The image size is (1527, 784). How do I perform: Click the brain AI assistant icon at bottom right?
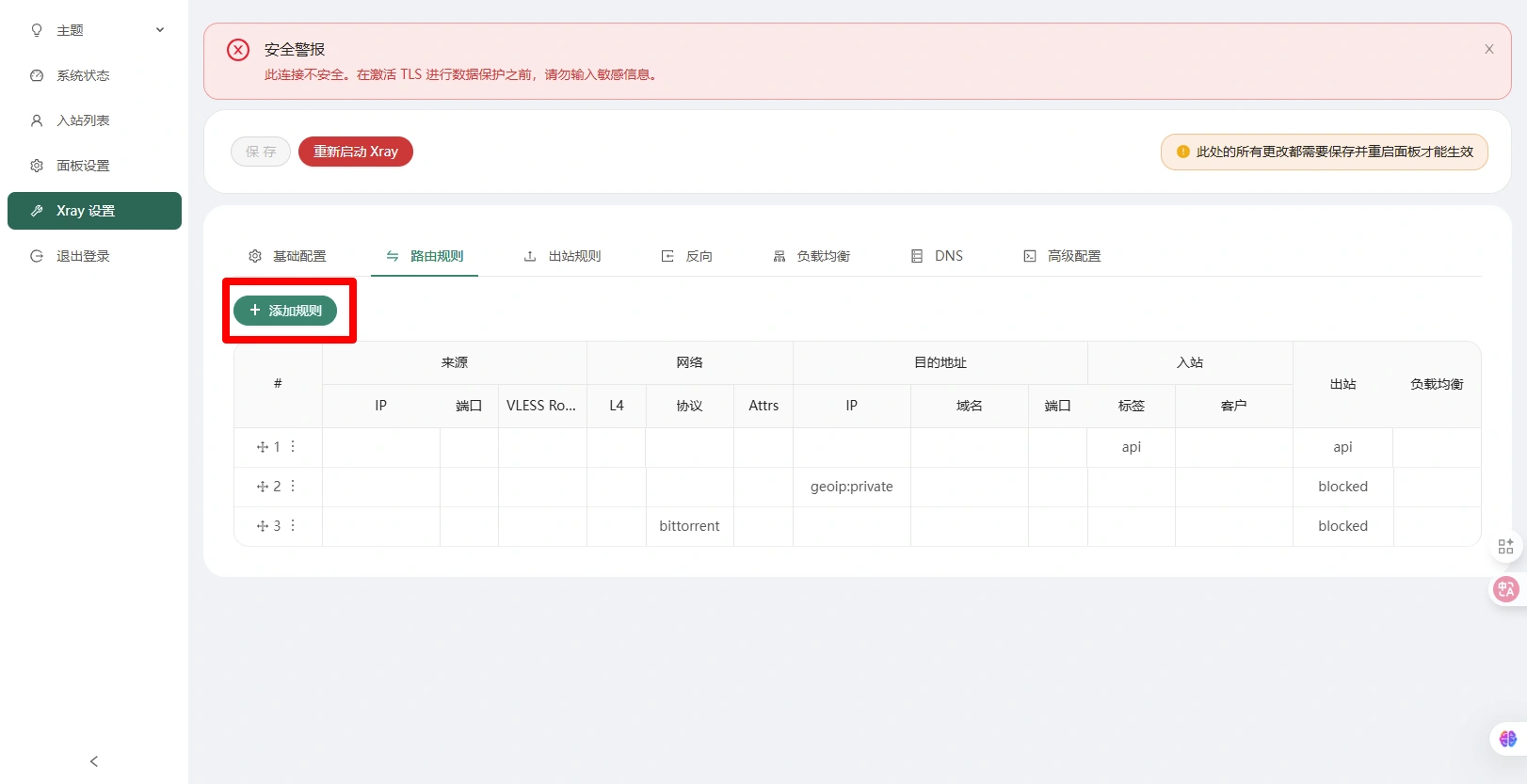coord(1507,739)
